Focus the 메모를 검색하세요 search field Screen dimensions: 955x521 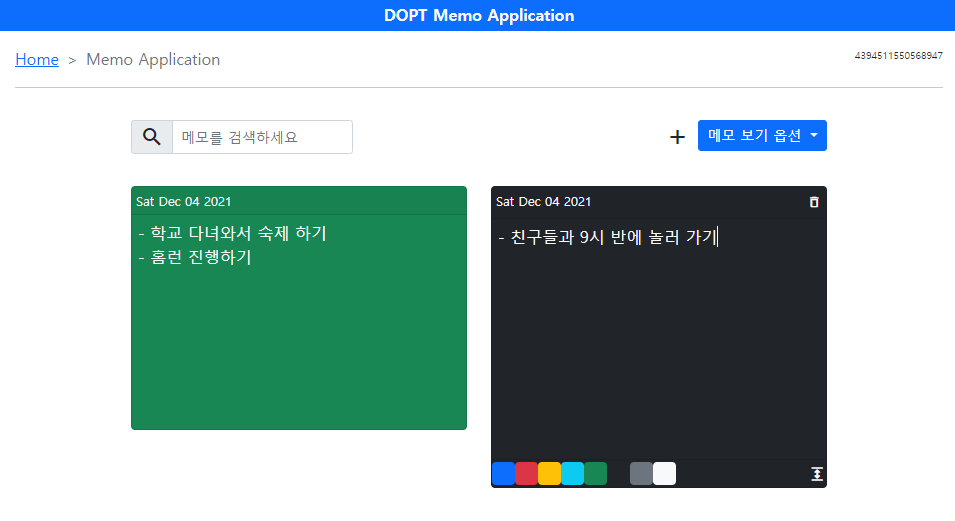[262, 136]
